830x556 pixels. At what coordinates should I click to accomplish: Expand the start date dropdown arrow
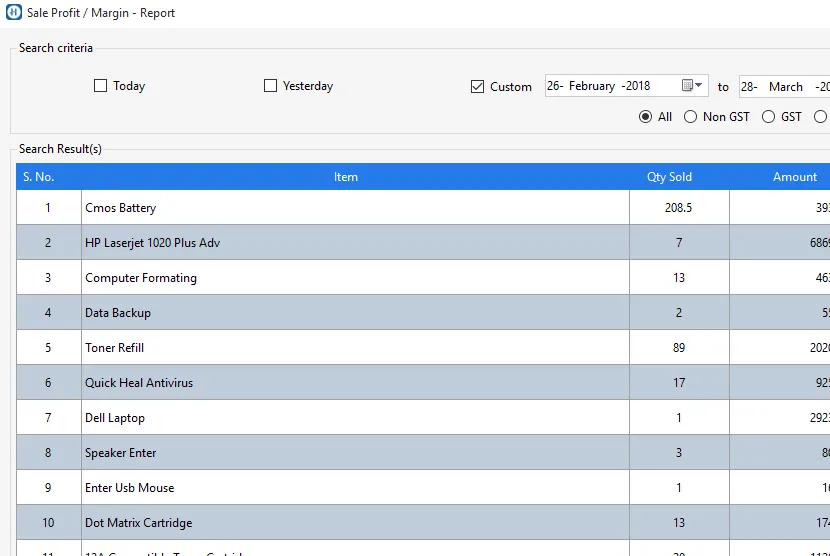700,86
